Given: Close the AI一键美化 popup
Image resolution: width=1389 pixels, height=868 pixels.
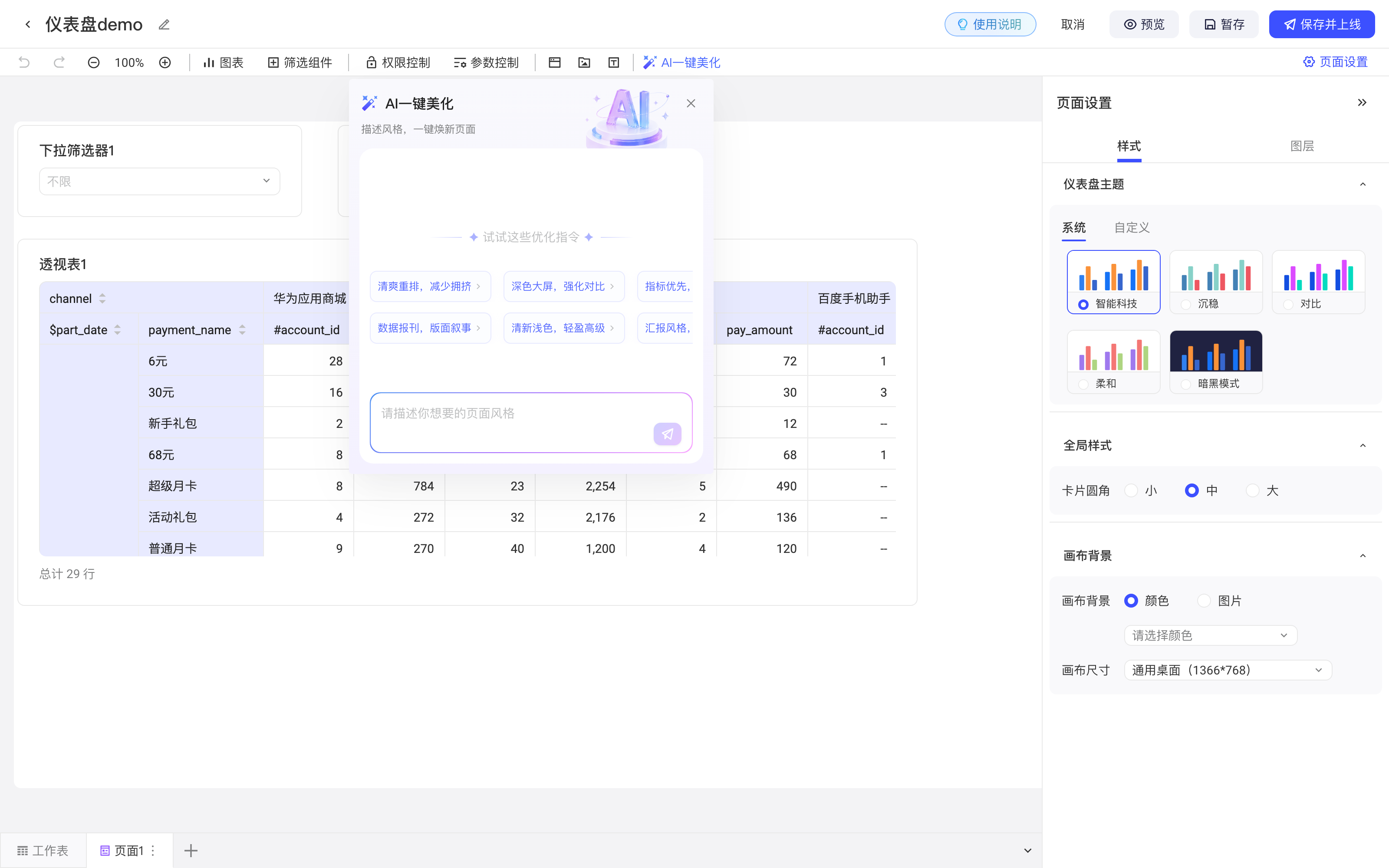Looking at the screenshot, I should click(x=691, y=103).
